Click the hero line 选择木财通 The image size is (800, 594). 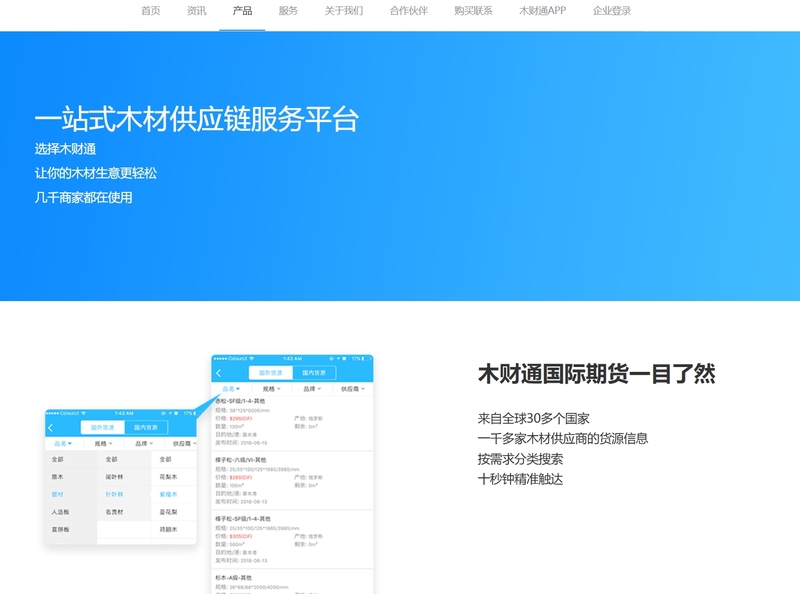pyautogui.click(x=65, y=149)
